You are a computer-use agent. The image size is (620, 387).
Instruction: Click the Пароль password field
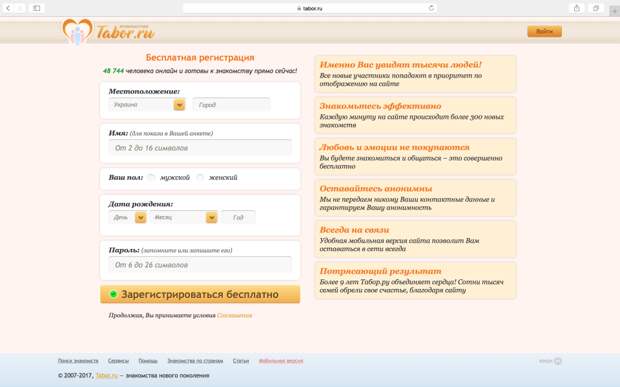tap(200, 265)
